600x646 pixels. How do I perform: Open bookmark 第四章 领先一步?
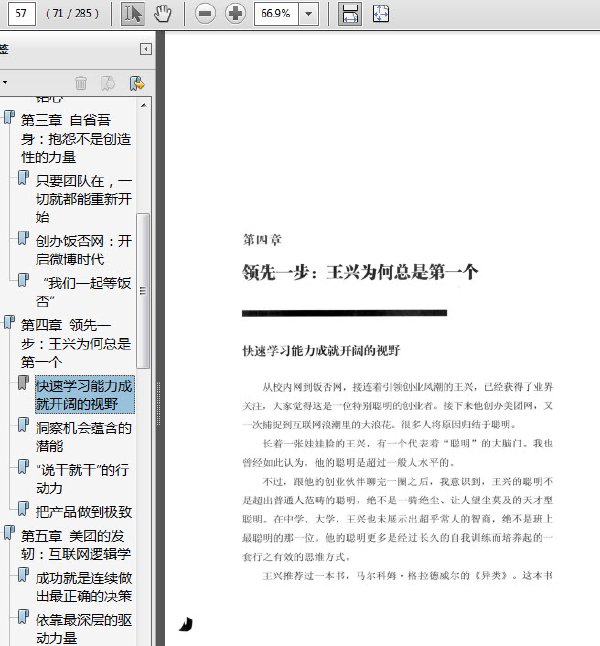tap(76, 344)
